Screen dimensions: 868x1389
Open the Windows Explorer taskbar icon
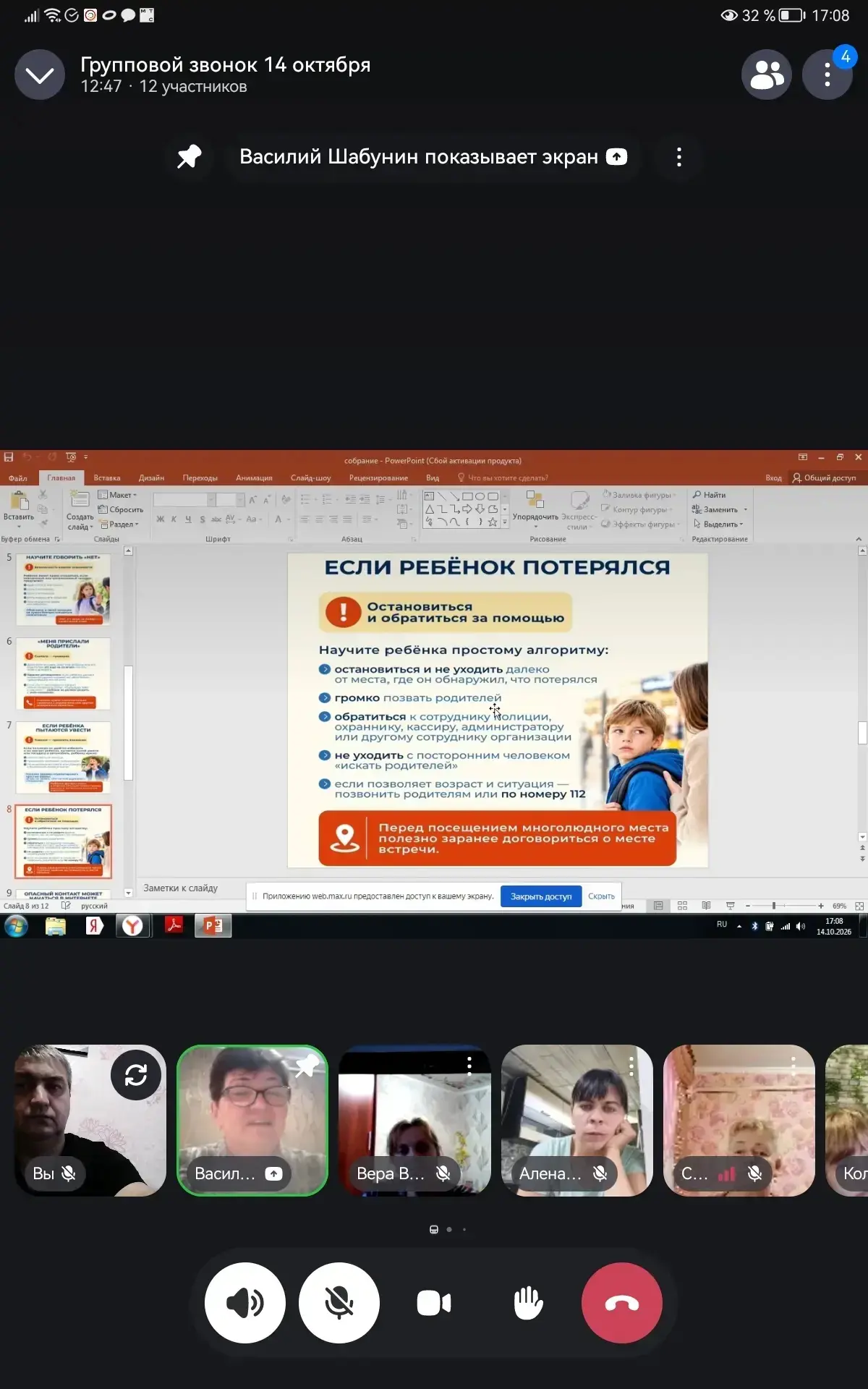point(56,926)
